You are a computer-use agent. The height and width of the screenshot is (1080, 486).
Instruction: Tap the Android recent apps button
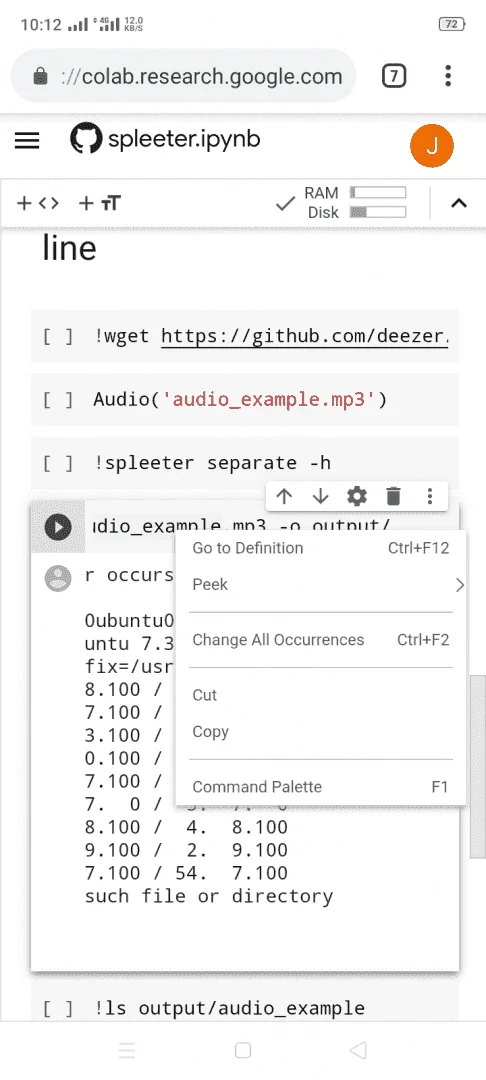coord(127,1050)
